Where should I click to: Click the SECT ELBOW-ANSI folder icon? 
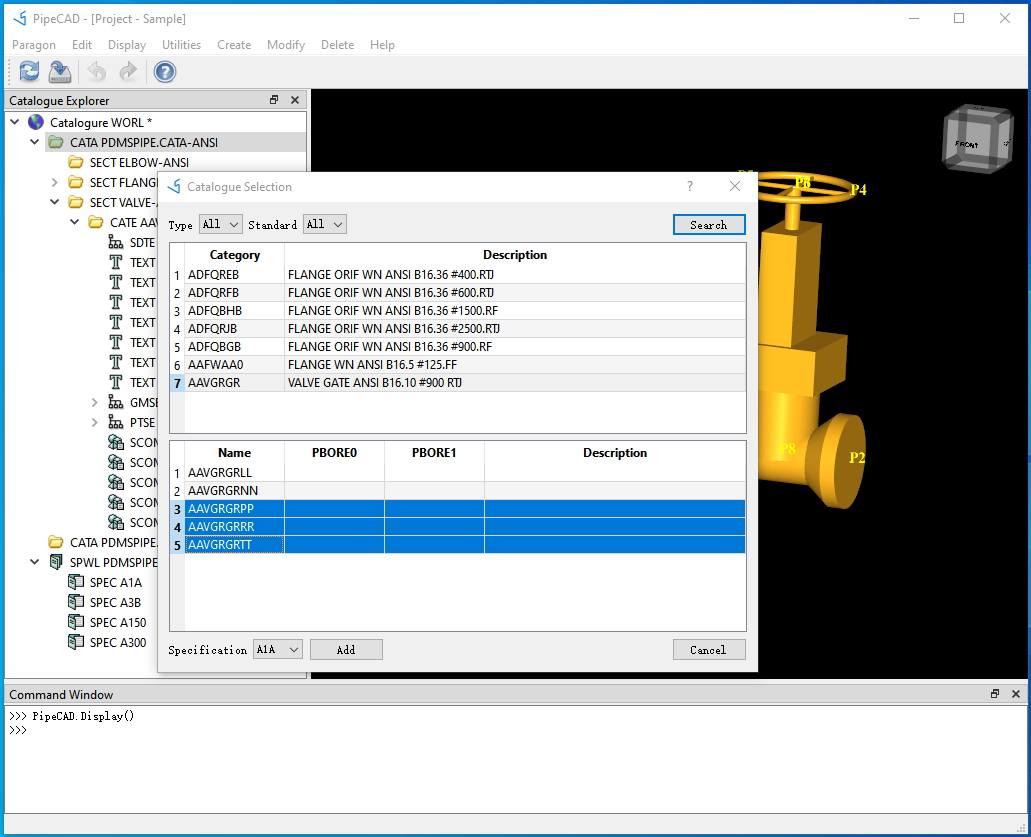76,162
